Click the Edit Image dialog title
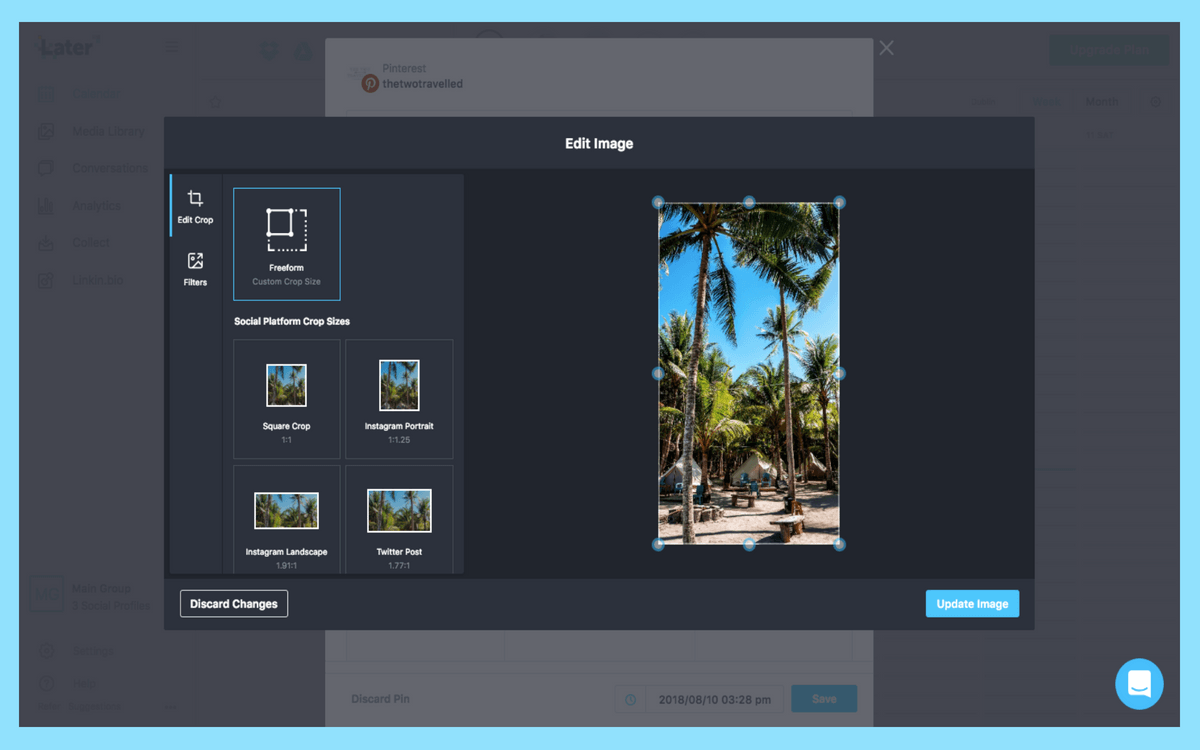 pos(599,143)
